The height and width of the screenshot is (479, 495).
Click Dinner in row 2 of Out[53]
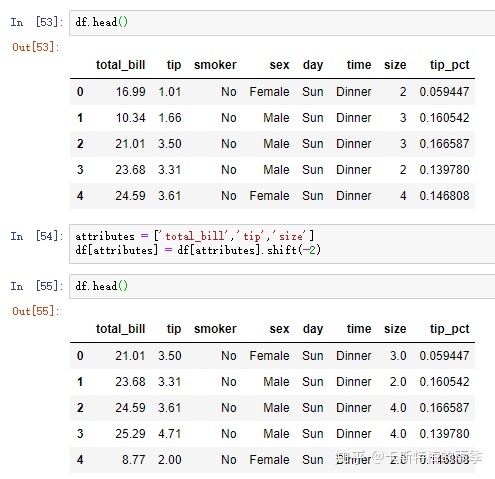pyautogui.click(x=354, y=144)
